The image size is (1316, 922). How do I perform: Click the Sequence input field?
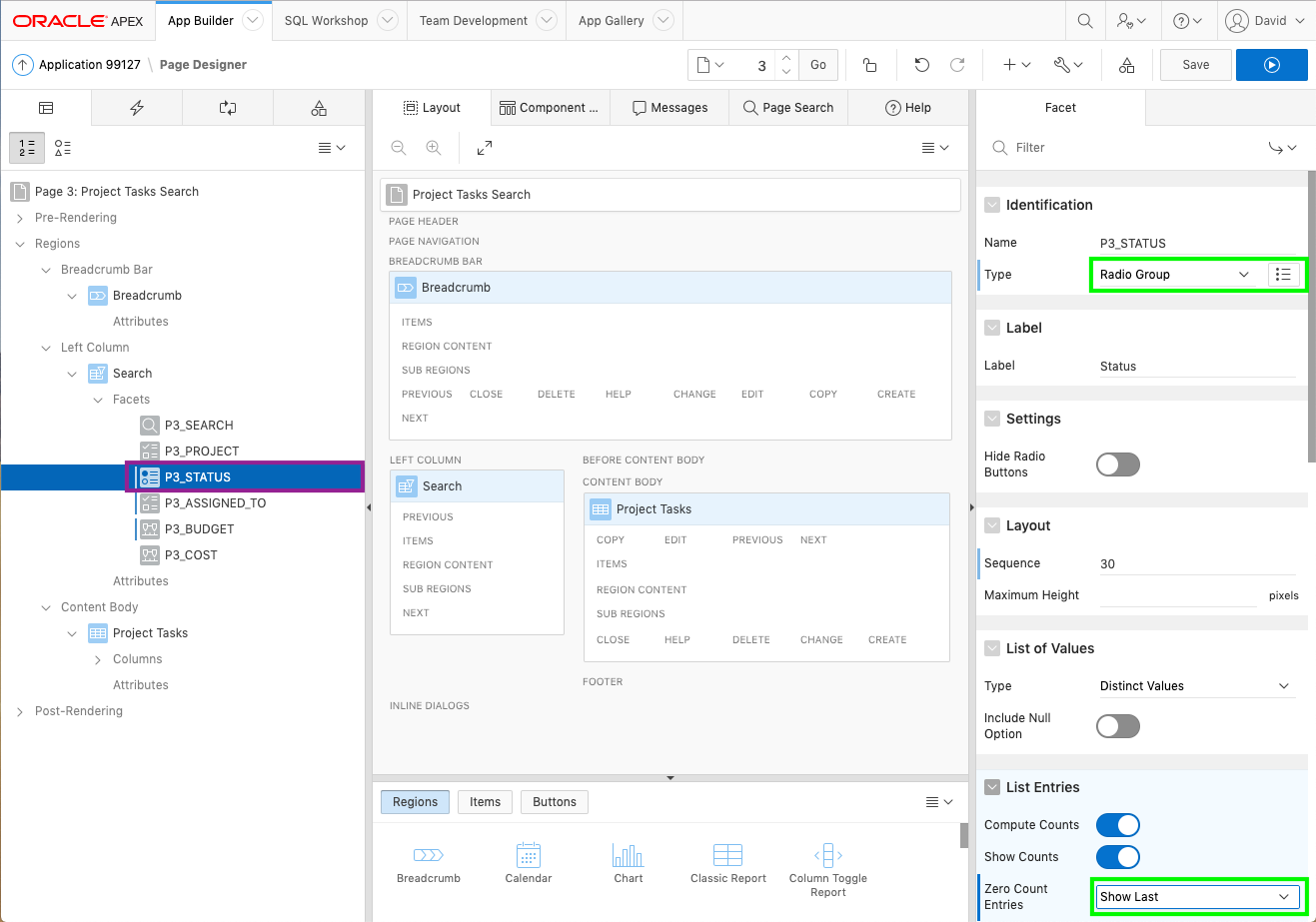[1195, 564]
